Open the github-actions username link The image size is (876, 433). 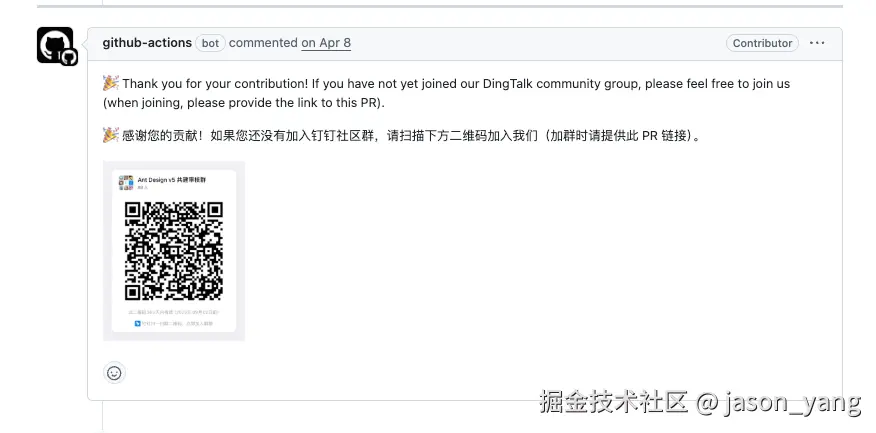click(x=147, y=43)
